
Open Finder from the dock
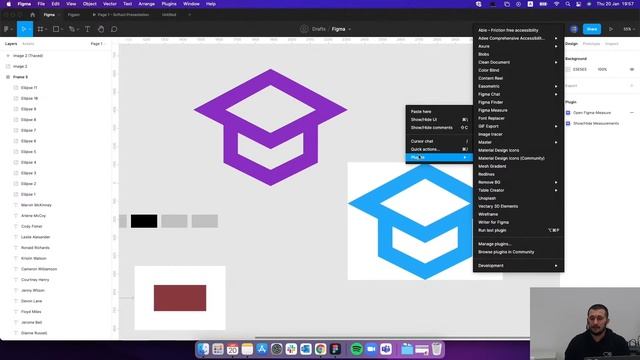pos(203,349)
